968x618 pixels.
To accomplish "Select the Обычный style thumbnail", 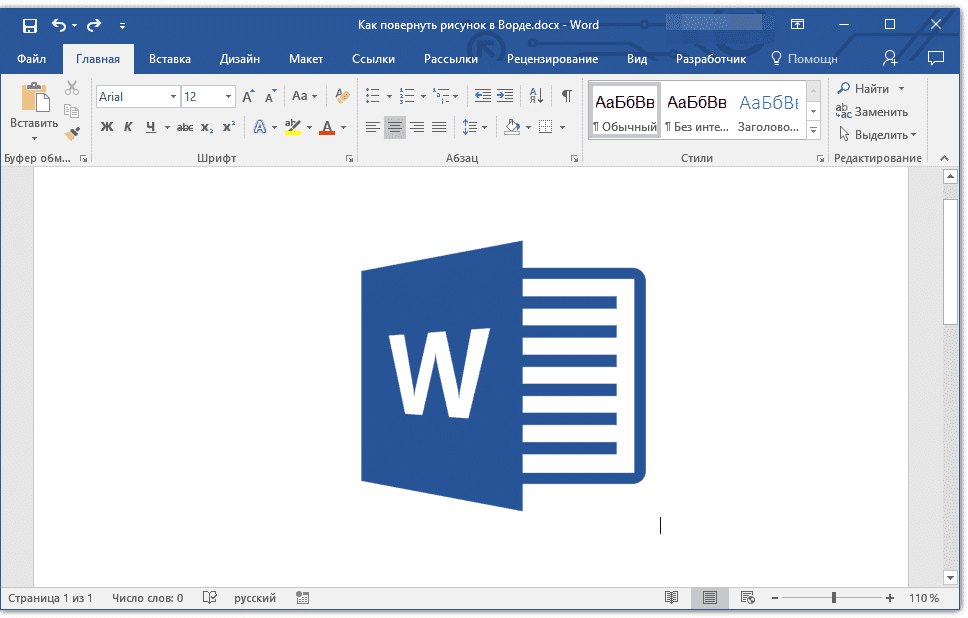I will tap(625, 112).
